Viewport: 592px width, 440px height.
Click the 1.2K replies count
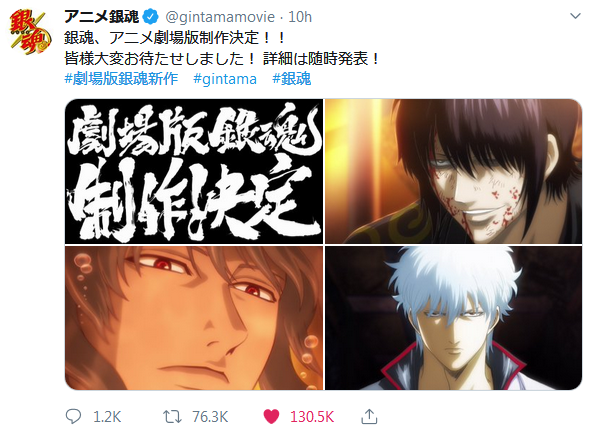pos(107,417)
